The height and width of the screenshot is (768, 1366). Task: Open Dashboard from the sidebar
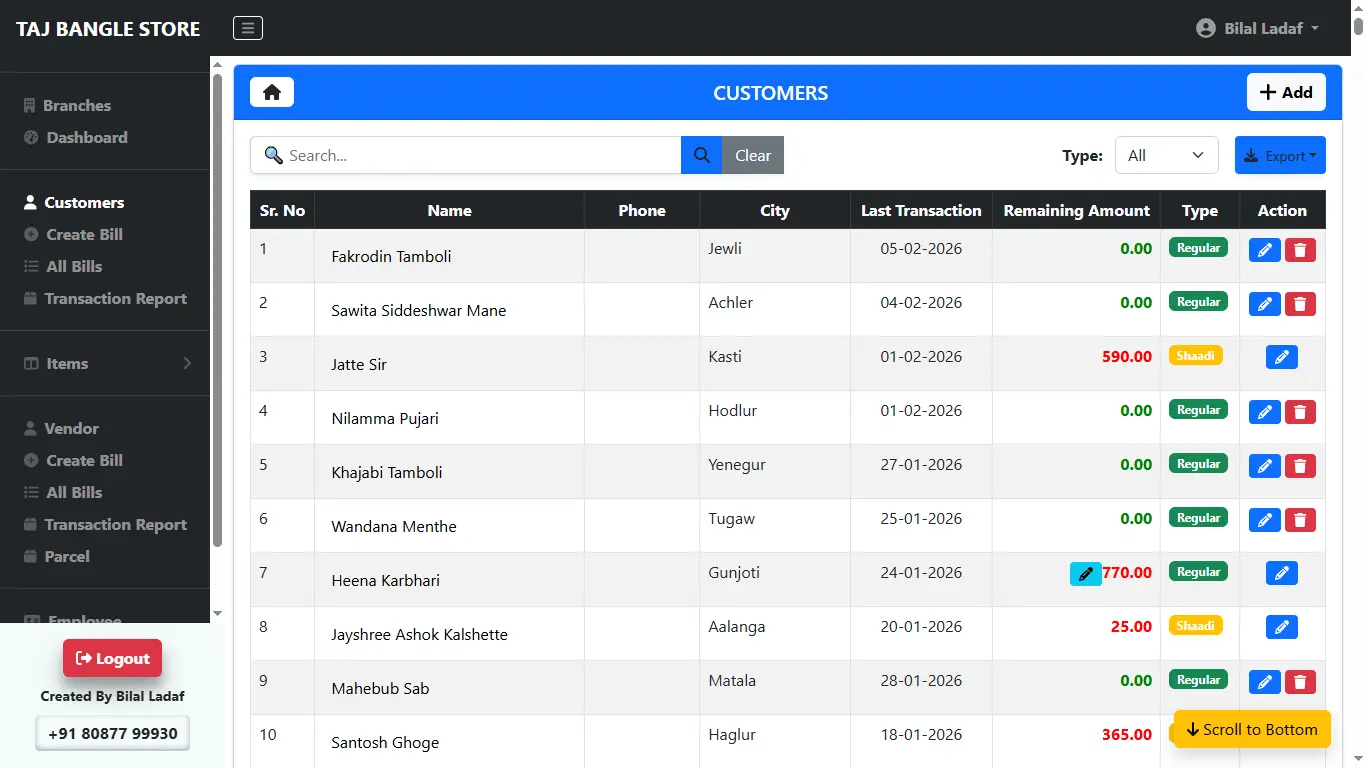pyautogui.click(x=86, y=138)
